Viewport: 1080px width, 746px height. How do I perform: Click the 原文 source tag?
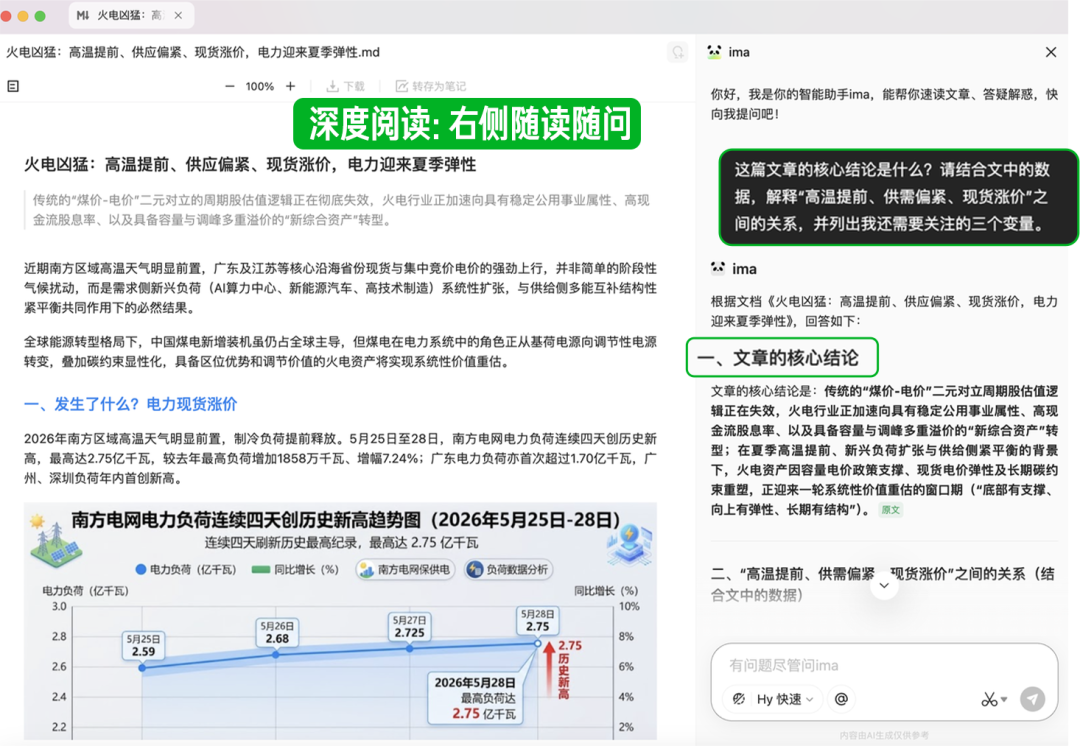891,510
